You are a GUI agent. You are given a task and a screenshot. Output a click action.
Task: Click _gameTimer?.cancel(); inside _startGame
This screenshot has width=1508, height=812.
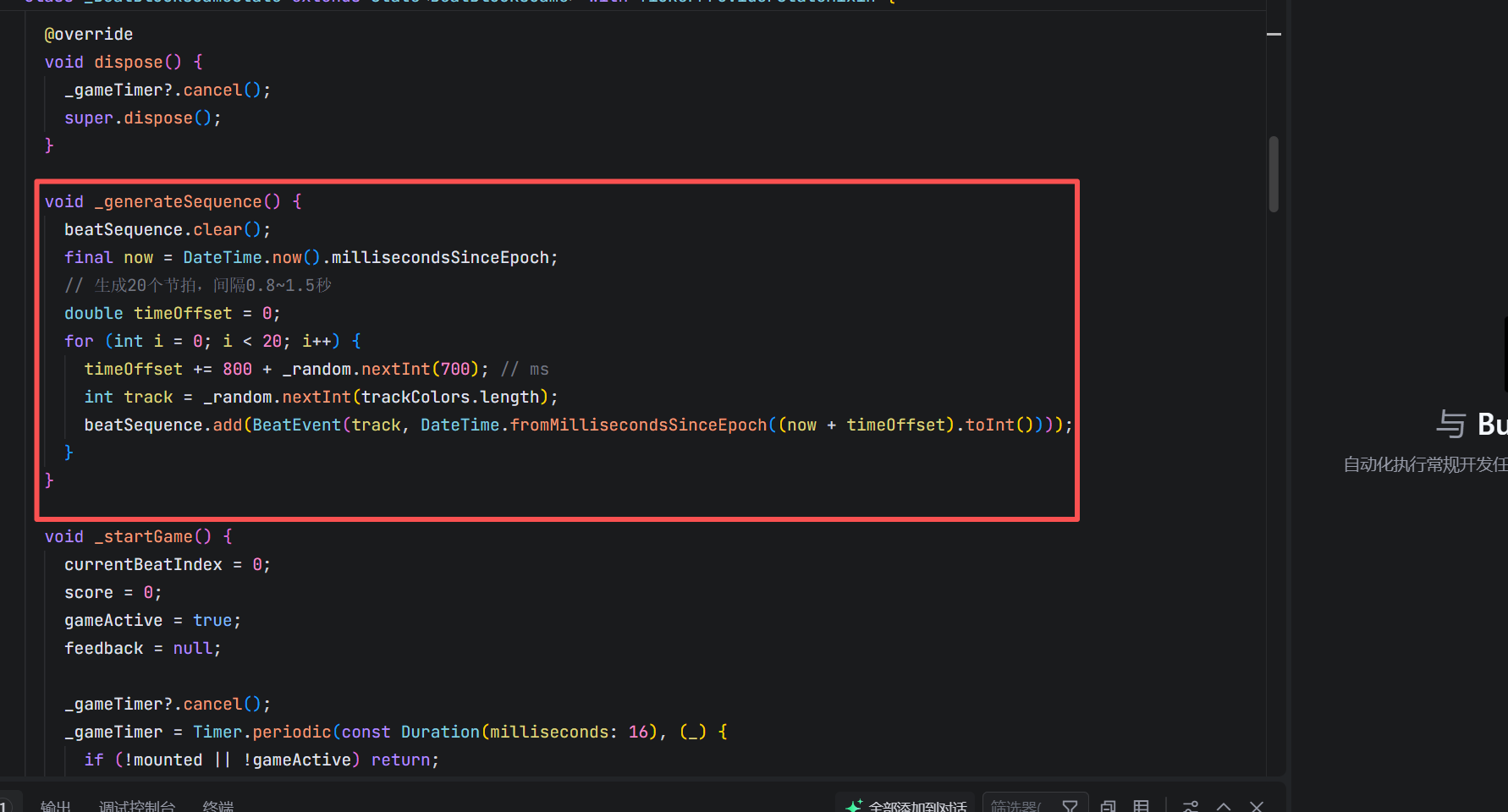point(168,704)
